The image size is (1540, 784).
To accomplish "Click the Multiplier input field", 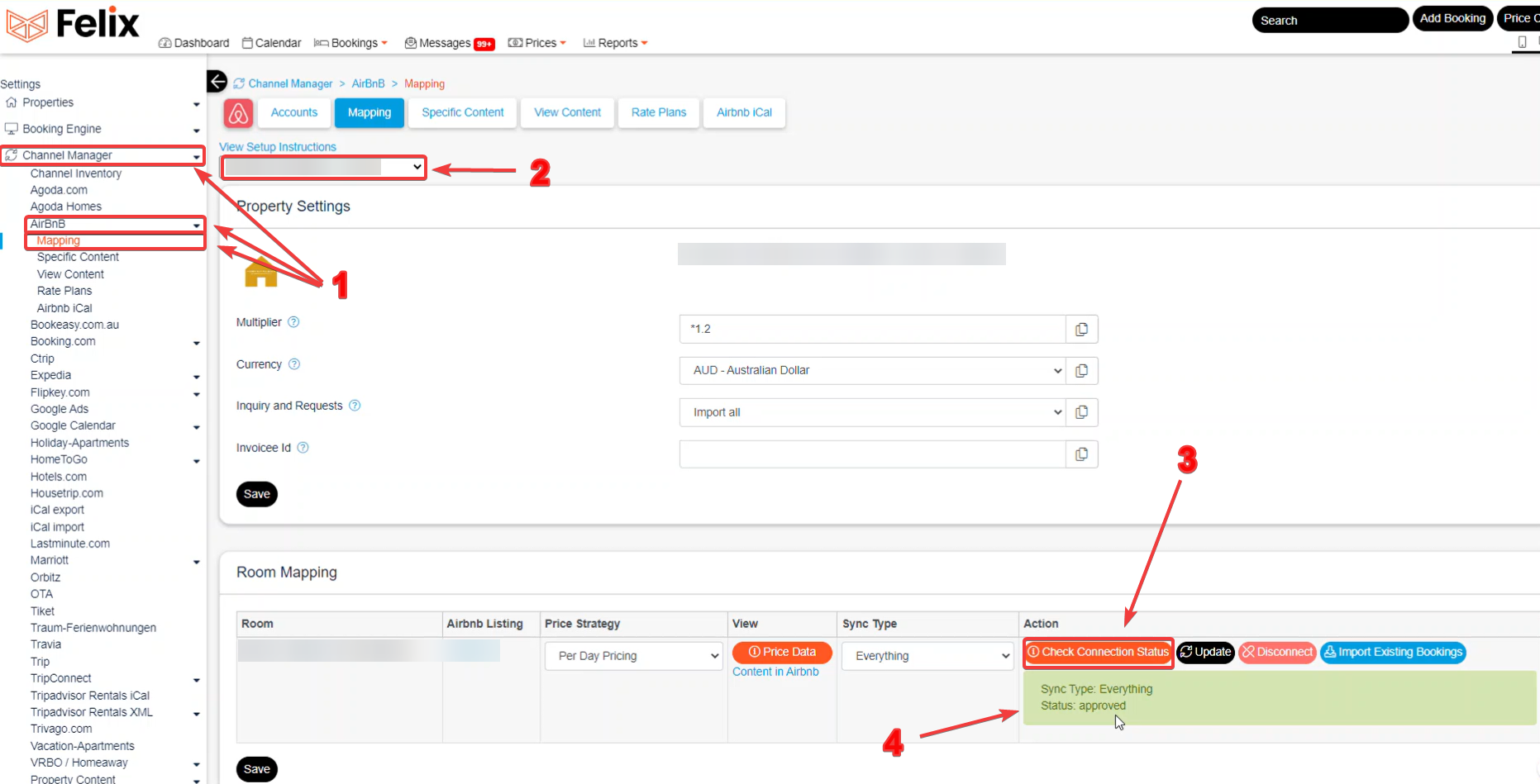I will (872, 329).
